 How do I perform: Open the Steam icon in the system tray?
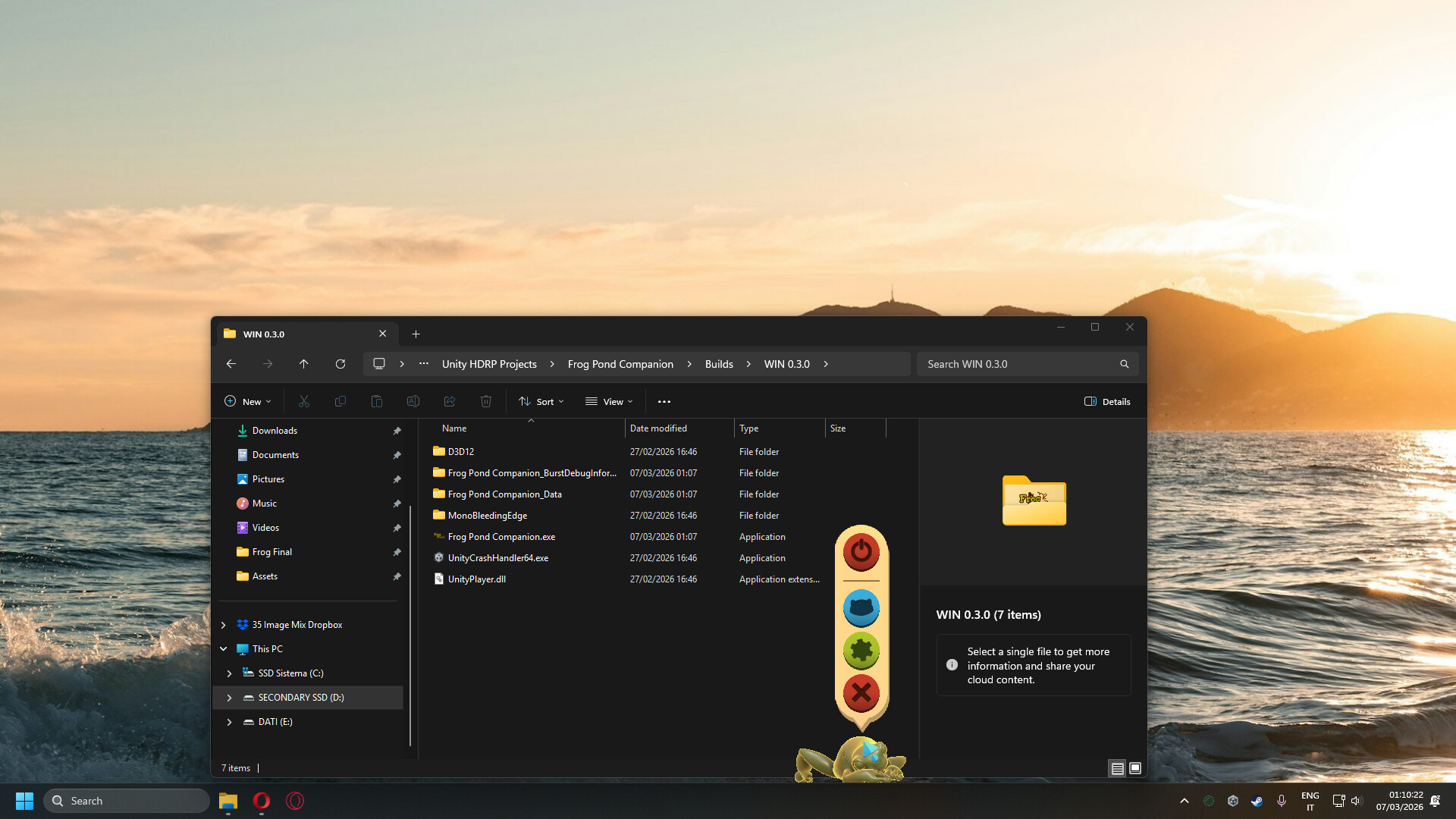point(1257,801)
